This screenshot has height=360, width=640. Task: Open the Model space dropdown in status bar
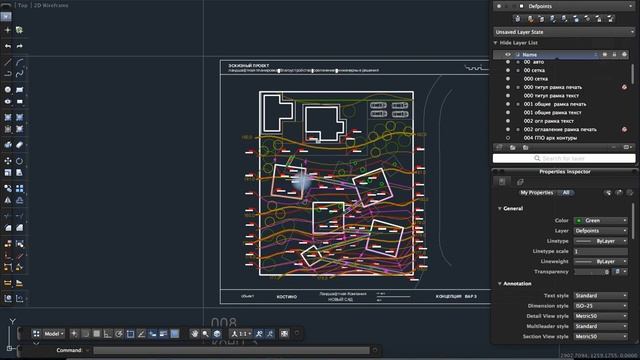click(x=54, y=333)
